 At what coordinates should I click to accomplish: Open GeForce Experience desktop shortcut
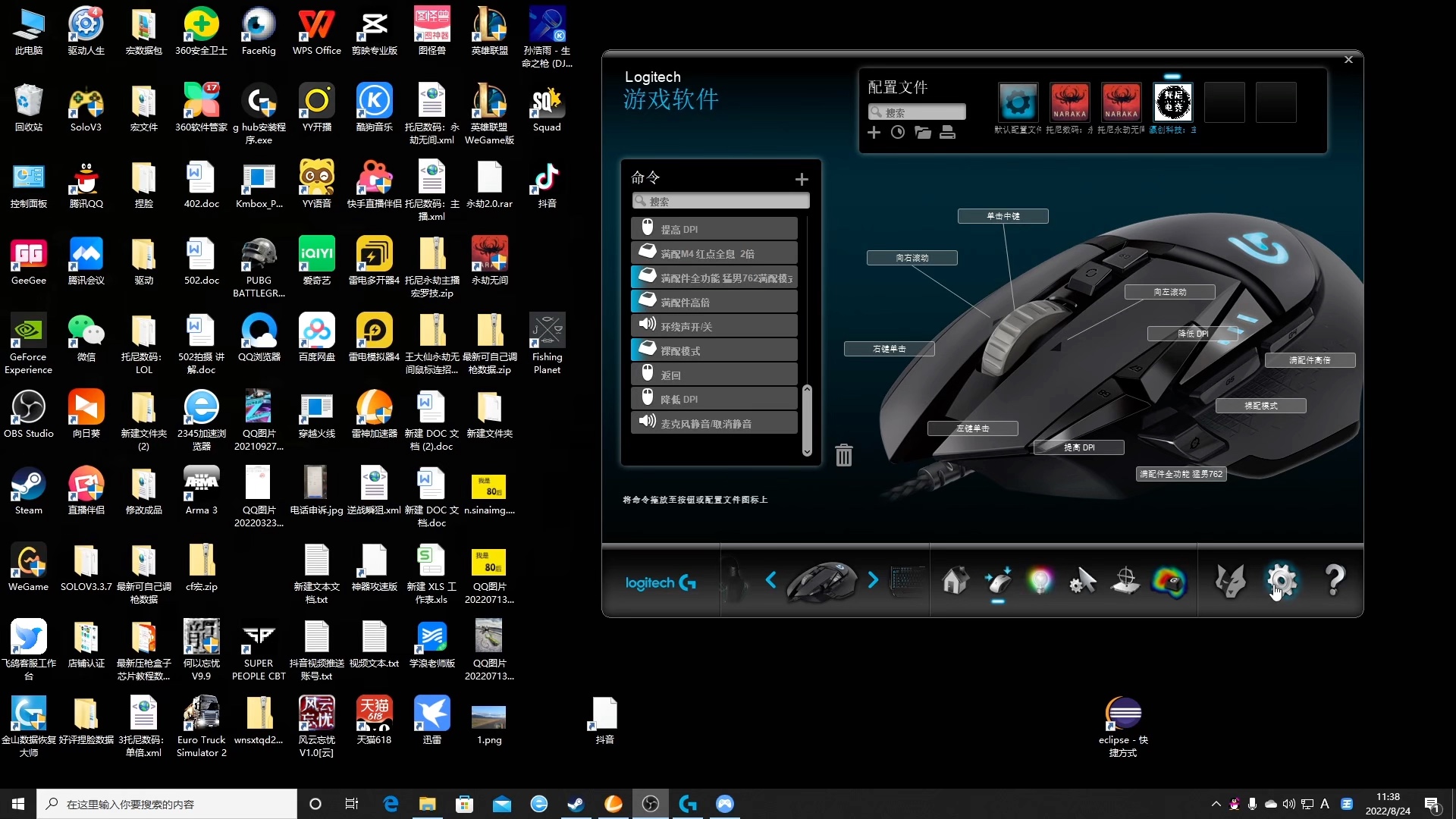tap(28, 344)
